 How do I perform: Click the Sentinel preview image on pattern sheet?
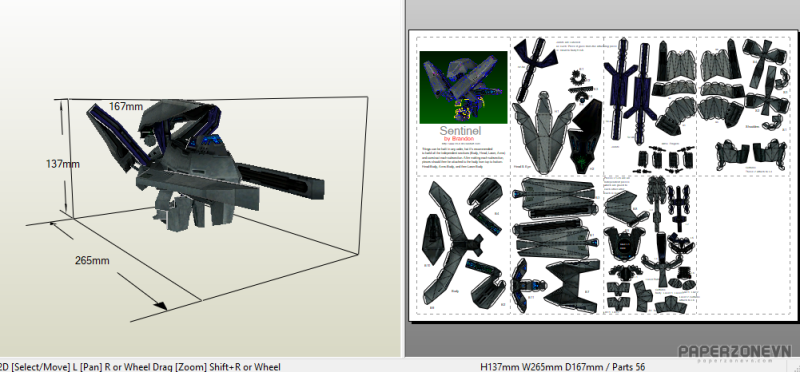pos(463,87)
